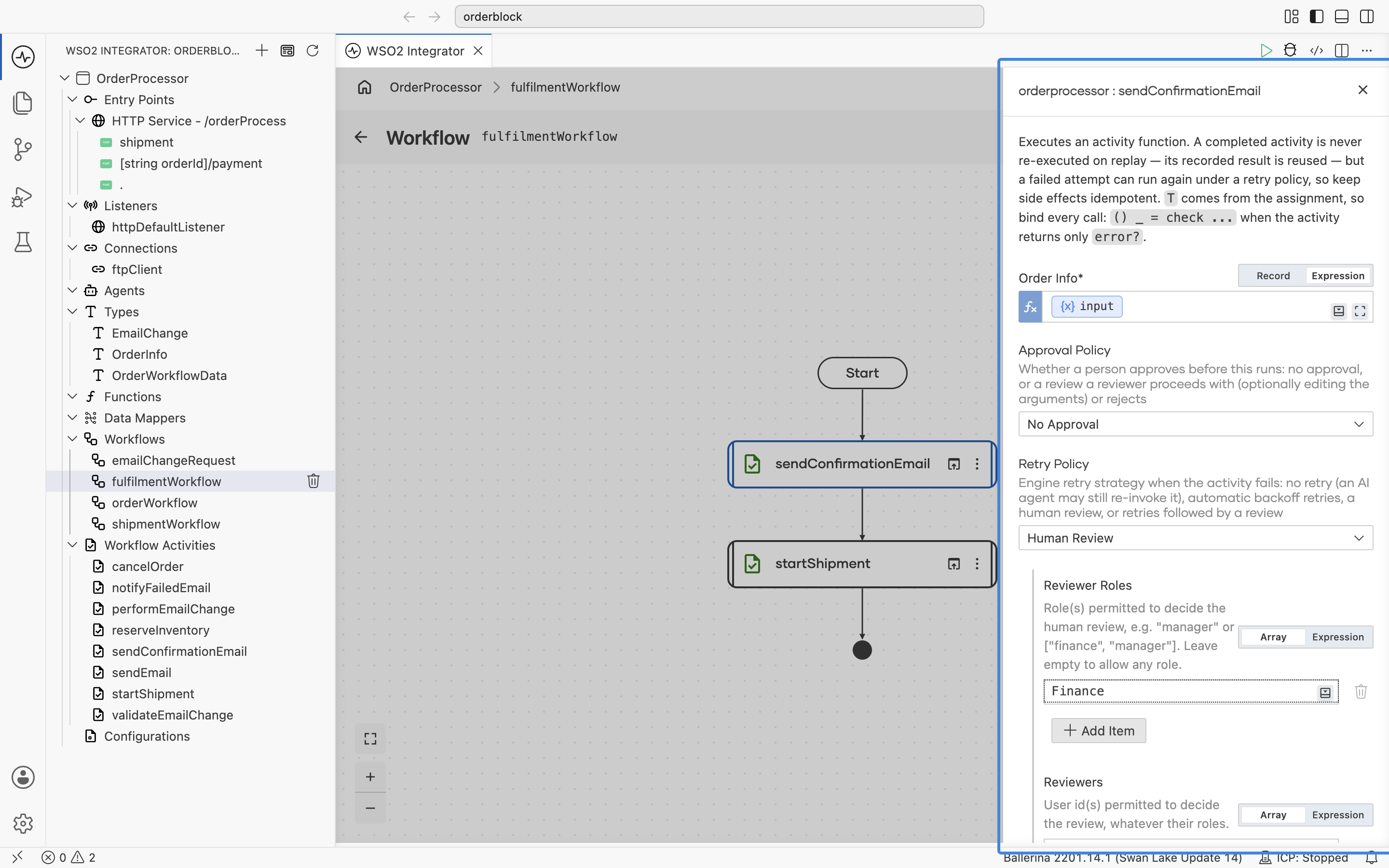Zoom in the canvas with plus button
Screen dimensions: 1389x868
tap(370, 777)
